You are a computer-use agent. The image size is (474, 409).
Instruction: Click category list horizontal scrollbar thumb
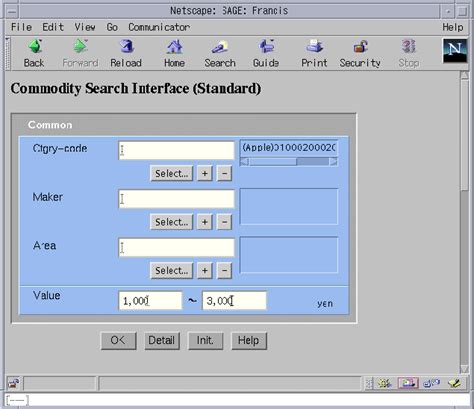tap(273, 162)
